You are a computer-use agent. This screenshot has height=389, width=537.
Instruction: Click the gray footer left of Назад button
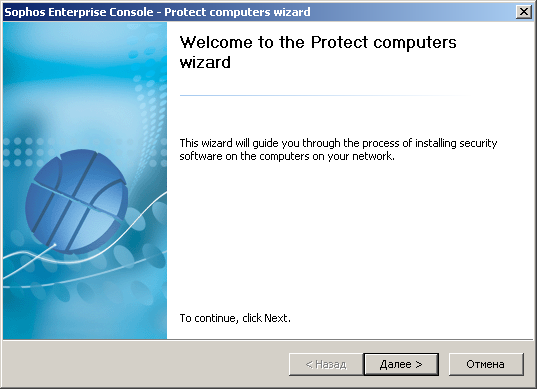[146, 364]
